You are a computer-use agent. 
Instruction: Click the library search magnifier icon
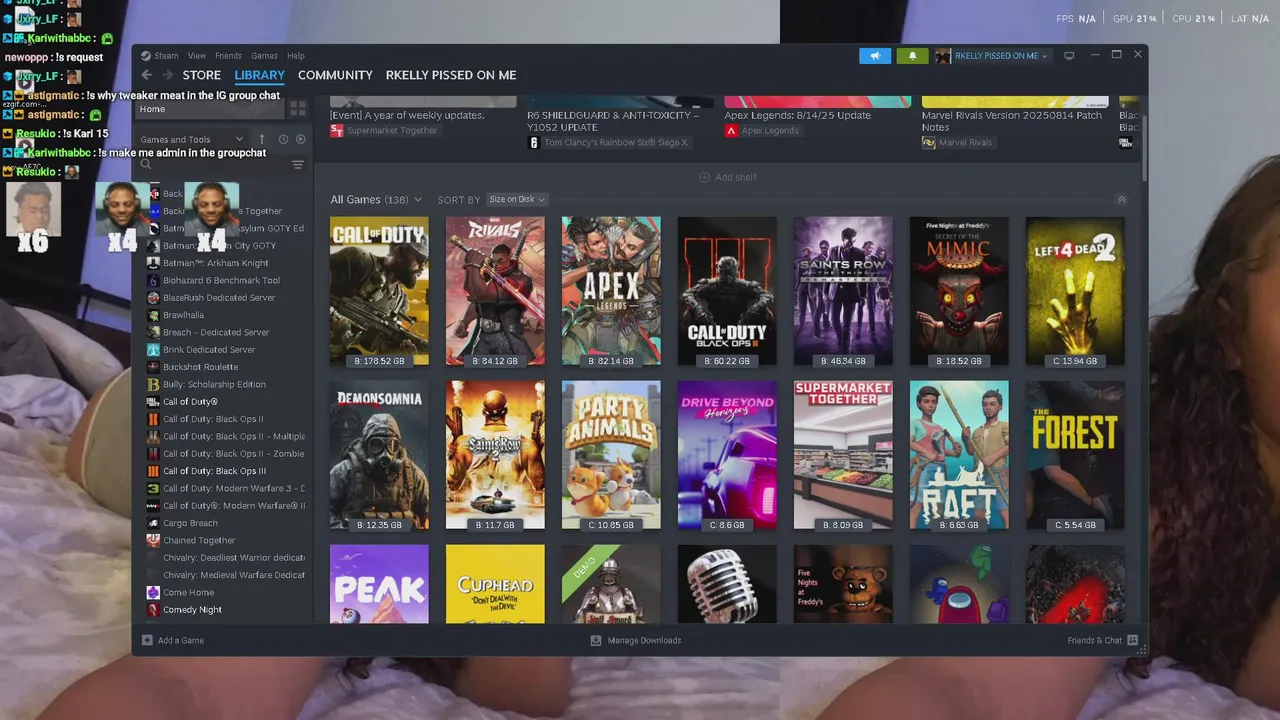click(x=146, y=165)
